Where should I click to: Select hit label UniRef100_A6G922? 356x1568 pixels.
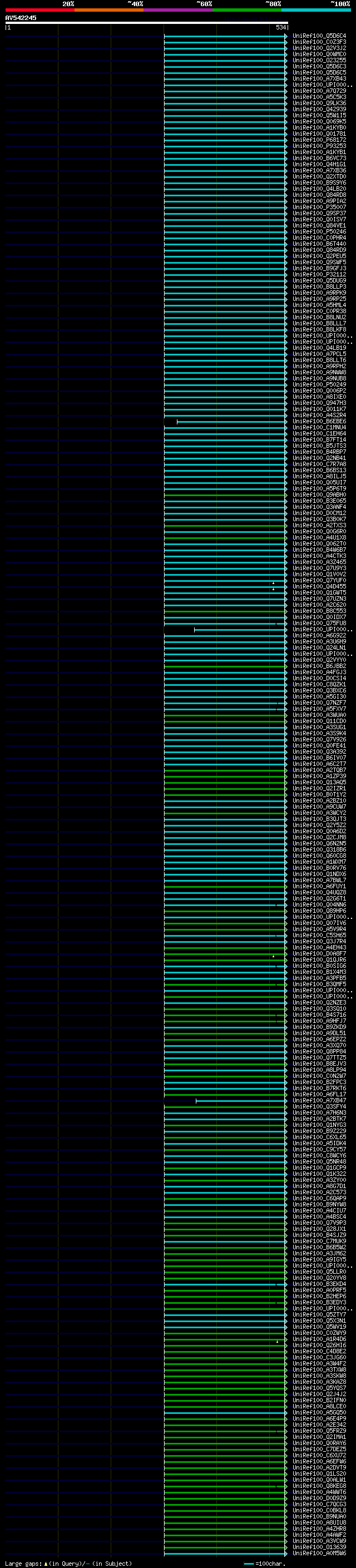tap(319, 635)
